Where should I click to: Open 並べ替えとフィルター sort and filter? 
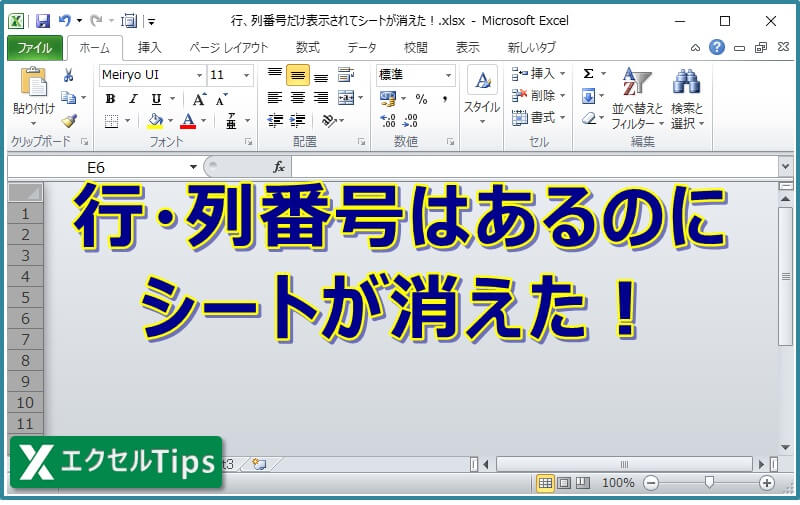pyautogui.click(x=637, y=97)
